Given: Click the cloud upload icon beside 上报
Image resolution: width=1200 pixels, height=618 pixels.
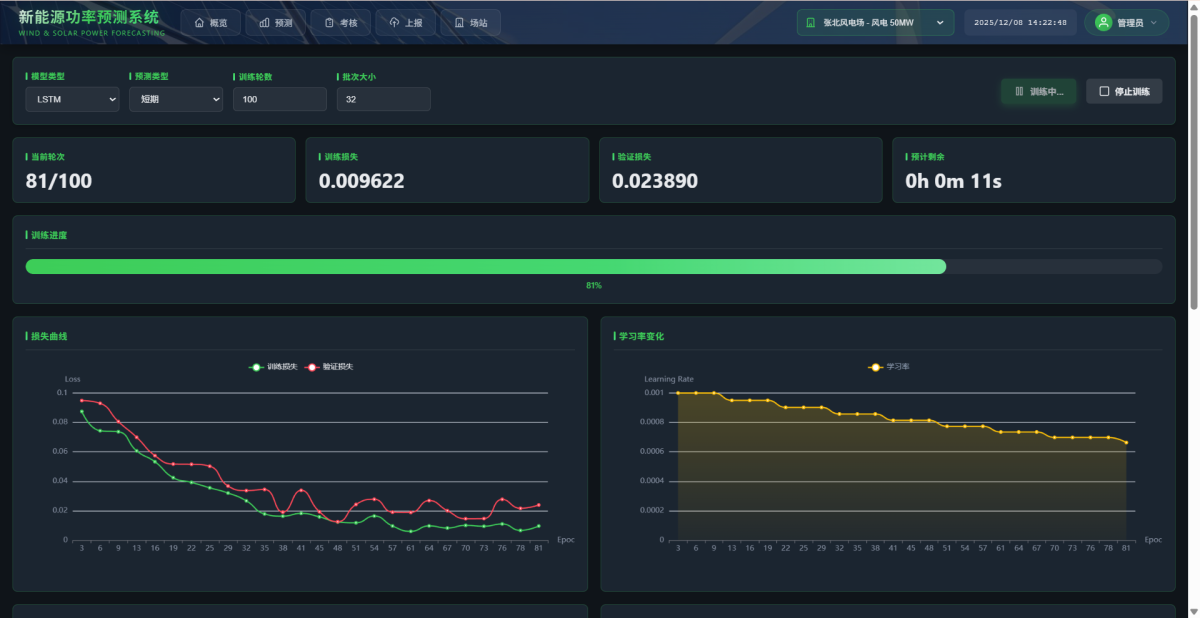Looking at the screenshot, I should [394, 22].
